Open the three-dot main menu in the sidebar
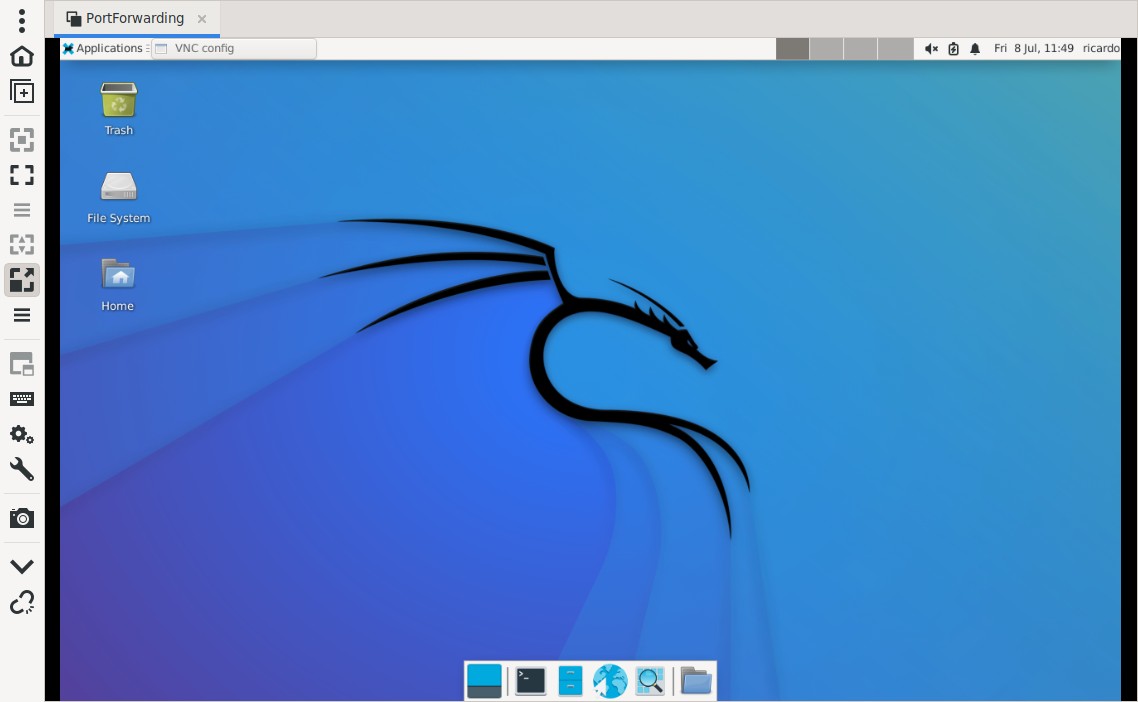1138x702 pixels. (x=22, y=21)
